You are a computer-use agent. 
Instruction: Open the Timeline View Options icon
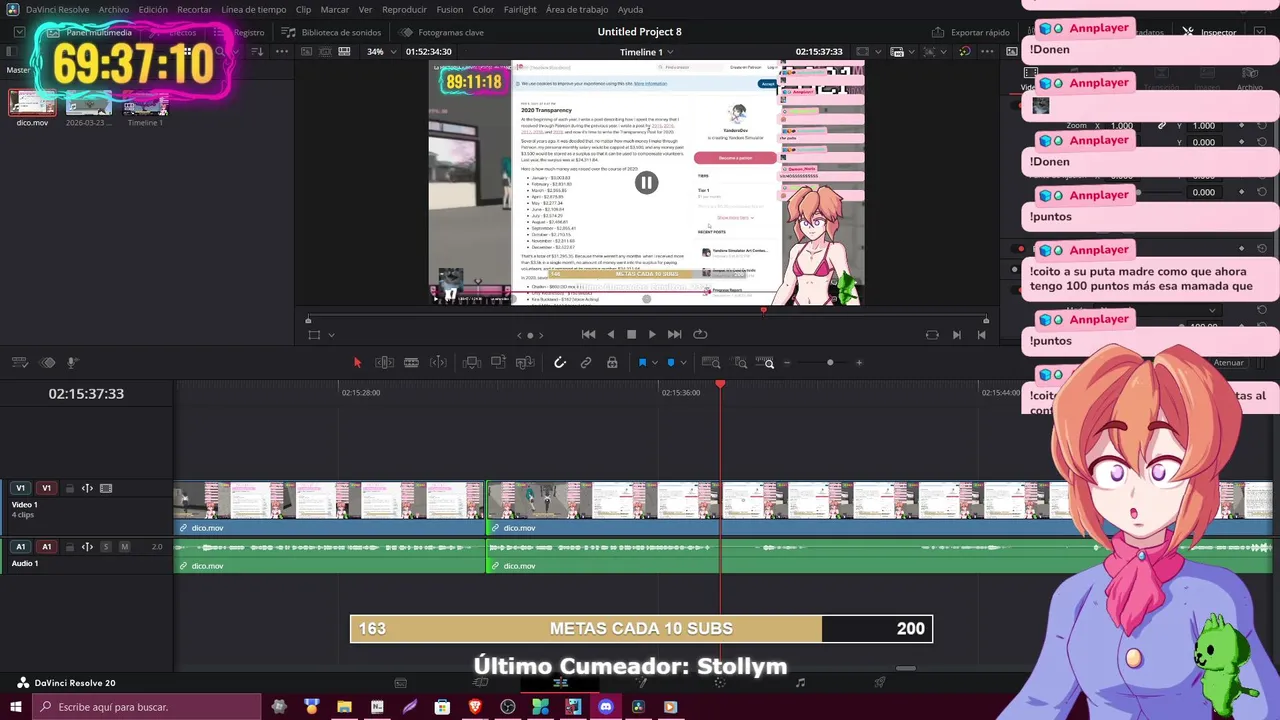(x=20, y=363)
